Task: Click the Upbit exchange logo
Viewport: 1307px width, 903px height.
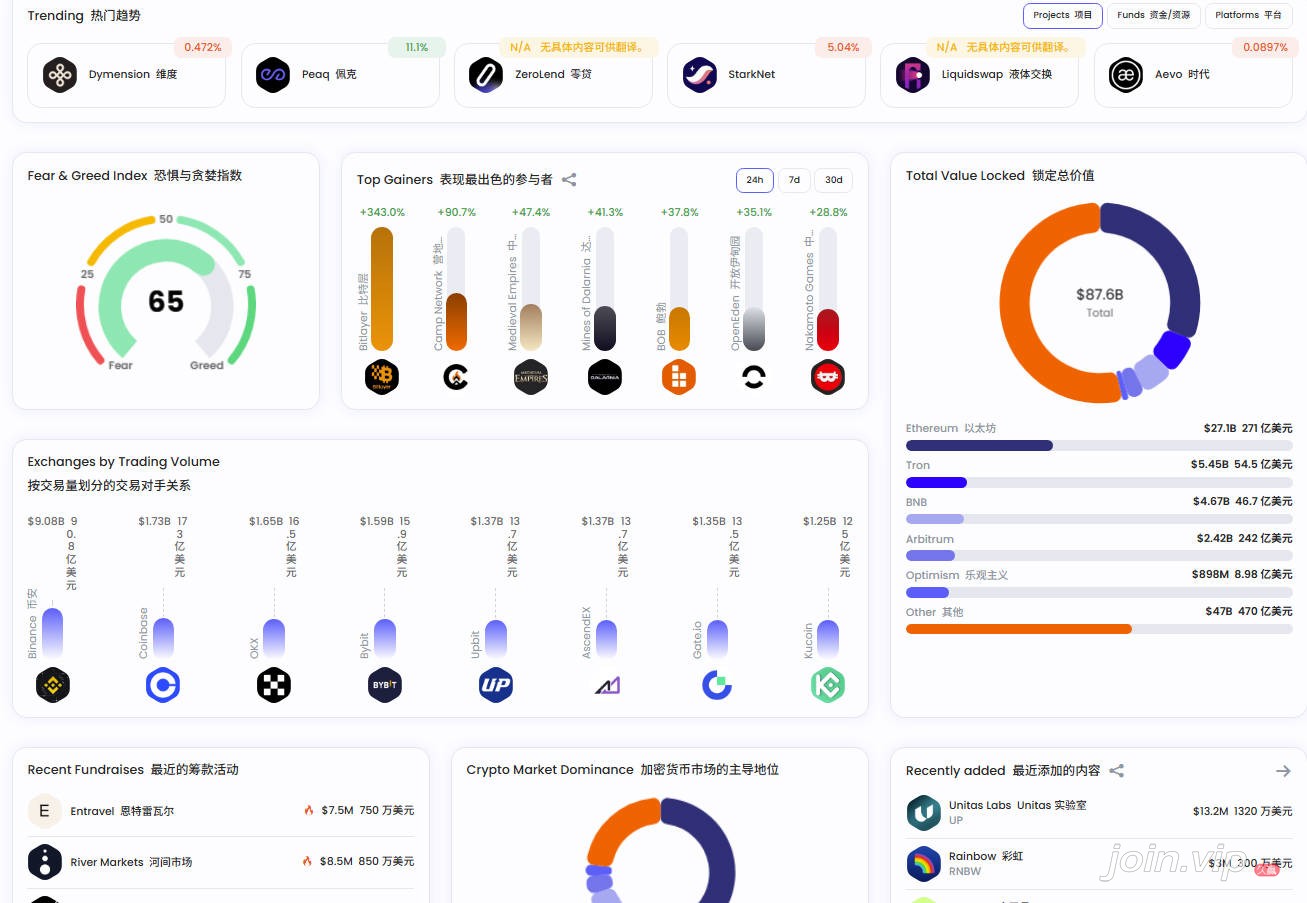Action: tap(496, 685)
